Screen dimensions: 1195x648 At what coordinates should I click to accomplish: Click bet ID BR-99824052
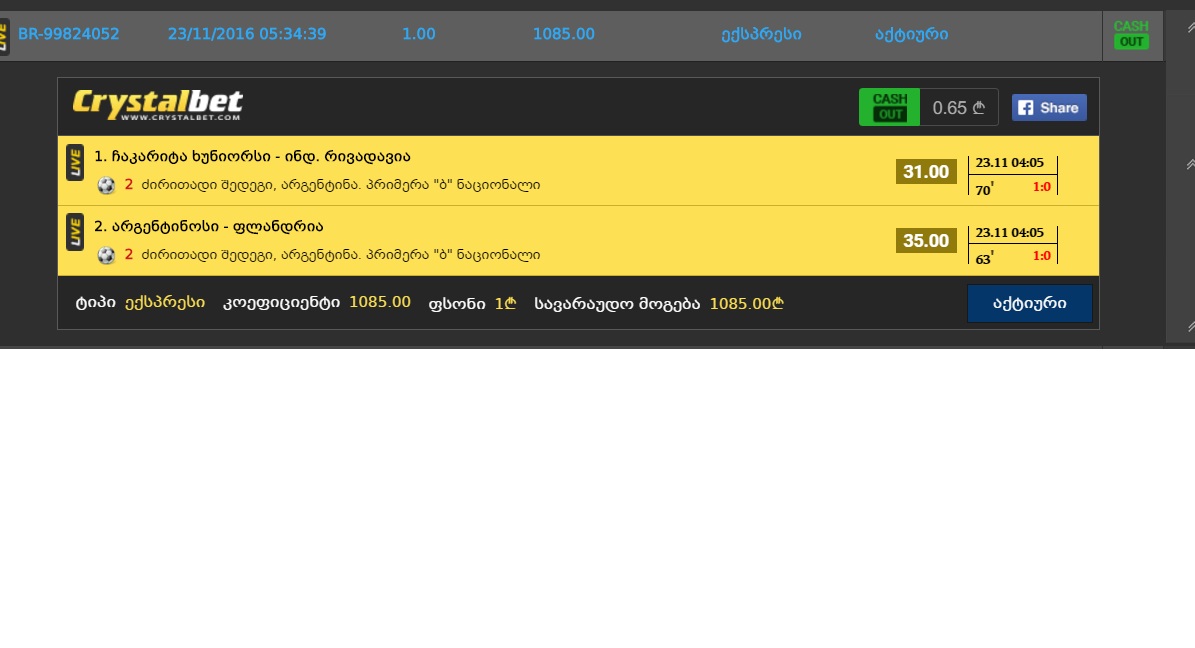69,34
